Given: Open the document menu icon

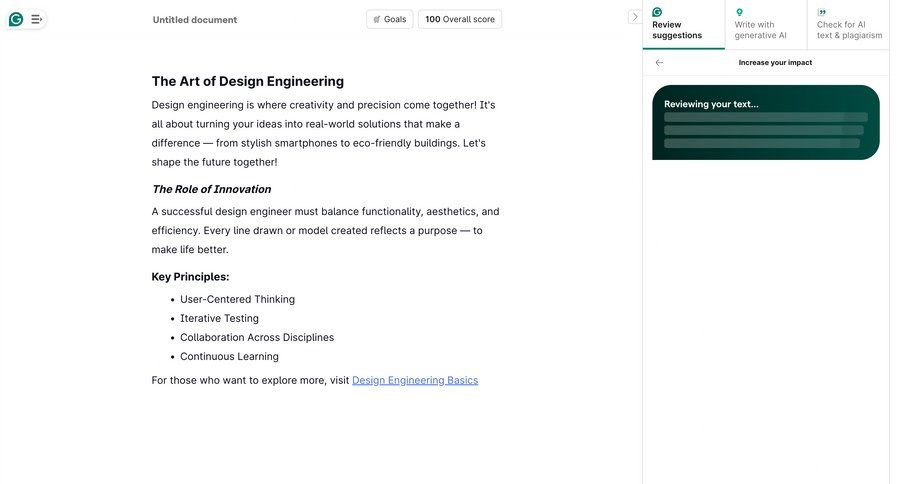Looking at the screenshot, I should pos(36,20).
